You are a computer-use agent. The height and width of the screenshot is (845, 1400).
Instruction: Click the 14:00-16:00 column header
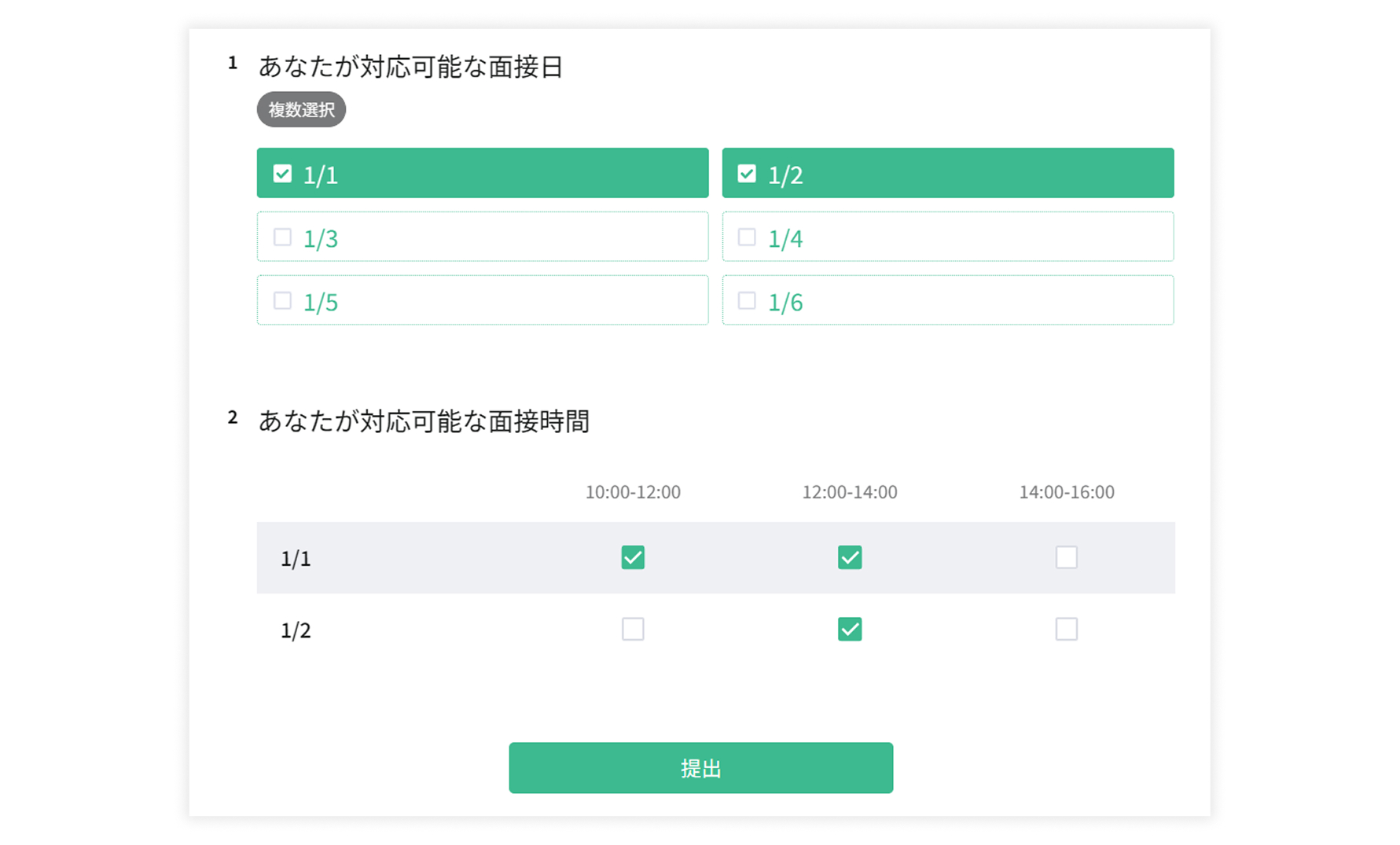click(1067, 492)
